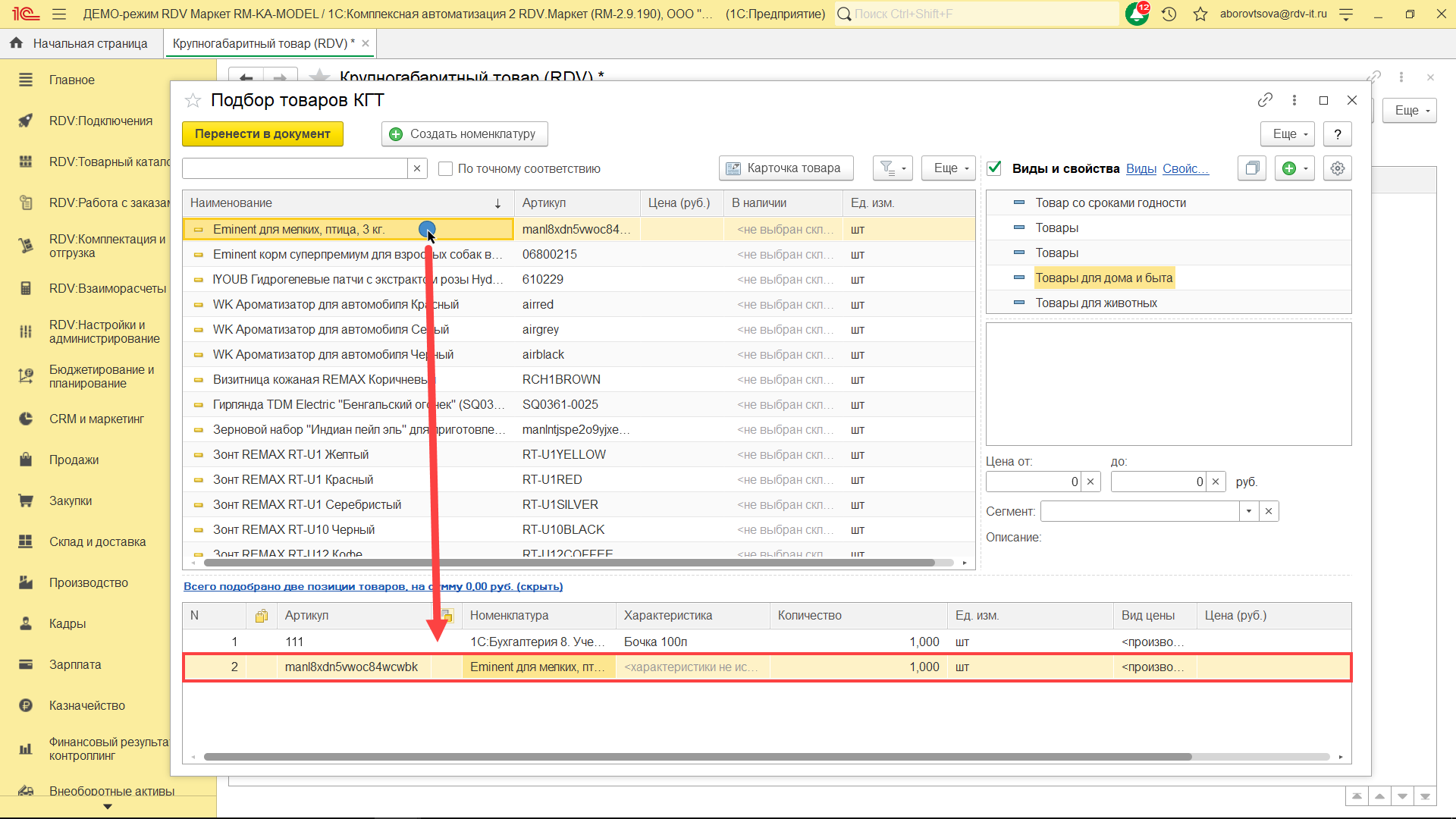Click the get-link chain icon in dialog
Viewport: 1456px width, 819px height.
1264,100
